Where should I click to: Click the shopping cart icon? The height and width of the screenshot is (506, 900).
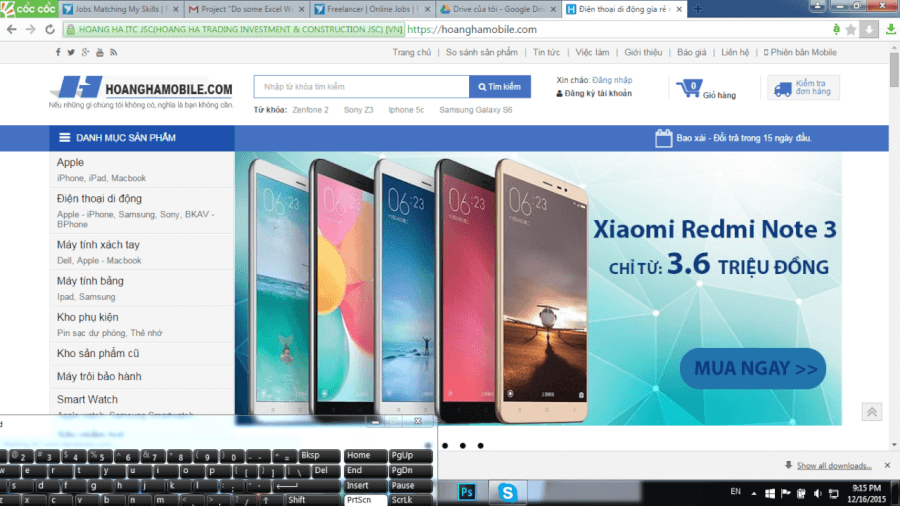[688, 88]
